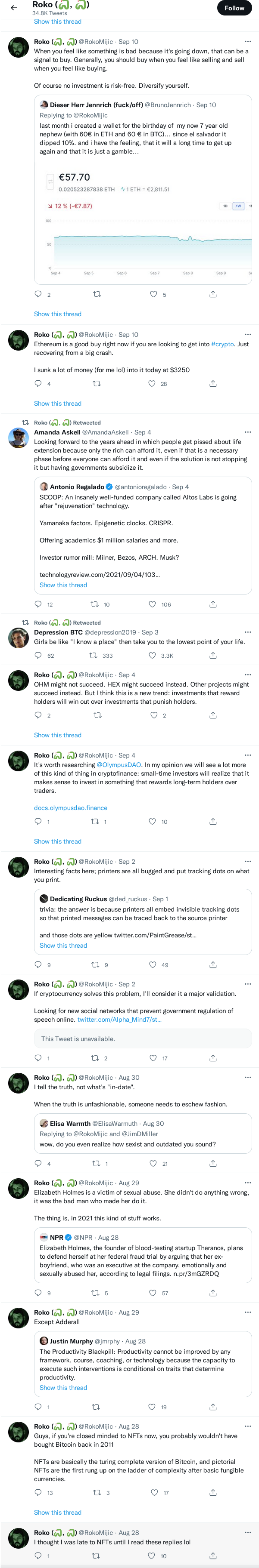Image resolution: width=259 pixels, height=1568 pixels.
Task: Open more options on Aug 30 tweet
Action: pos(247,1078)
